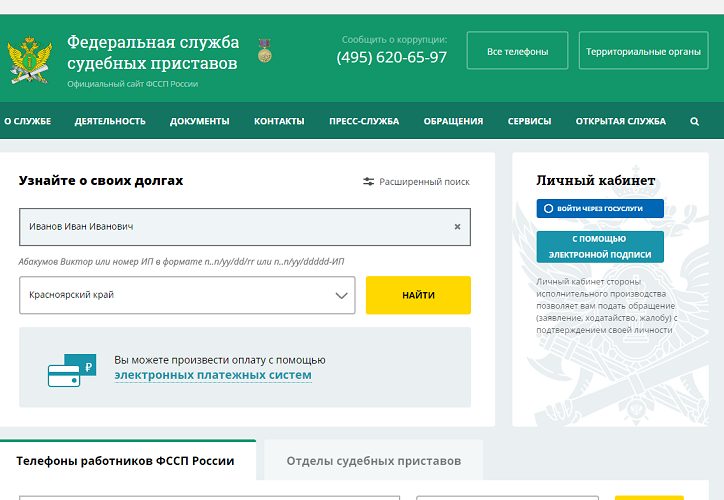Click Официальный сайт ФССП России subtitle
Viewport: 724px width, 500px height.
click(x=133, y=84)
